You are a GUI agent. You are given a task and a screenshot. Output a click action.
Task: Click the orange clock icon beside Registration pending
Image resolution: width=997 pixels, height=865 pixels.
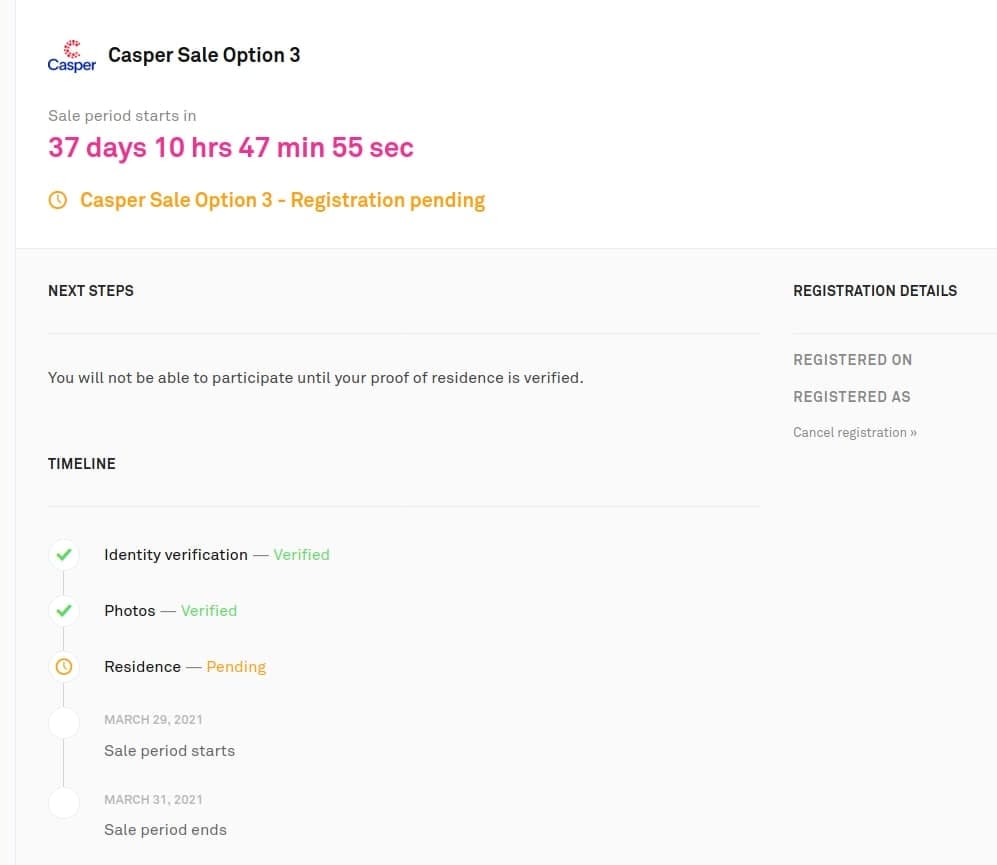point(58,200)
